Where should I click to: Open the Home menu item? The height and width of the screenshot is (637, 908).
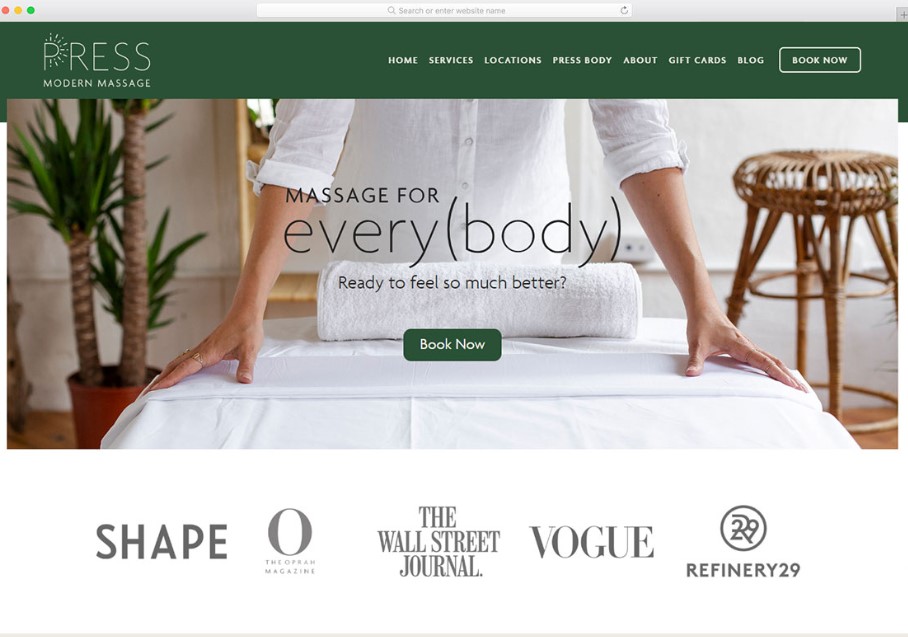click(402, 60)
